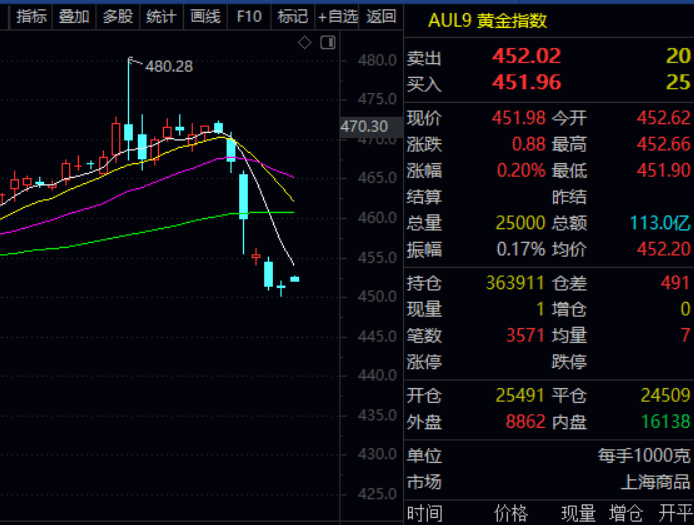694x525 pixels.
Task: Click the 卖出 ask price 452.02
Action: (526, 56)
